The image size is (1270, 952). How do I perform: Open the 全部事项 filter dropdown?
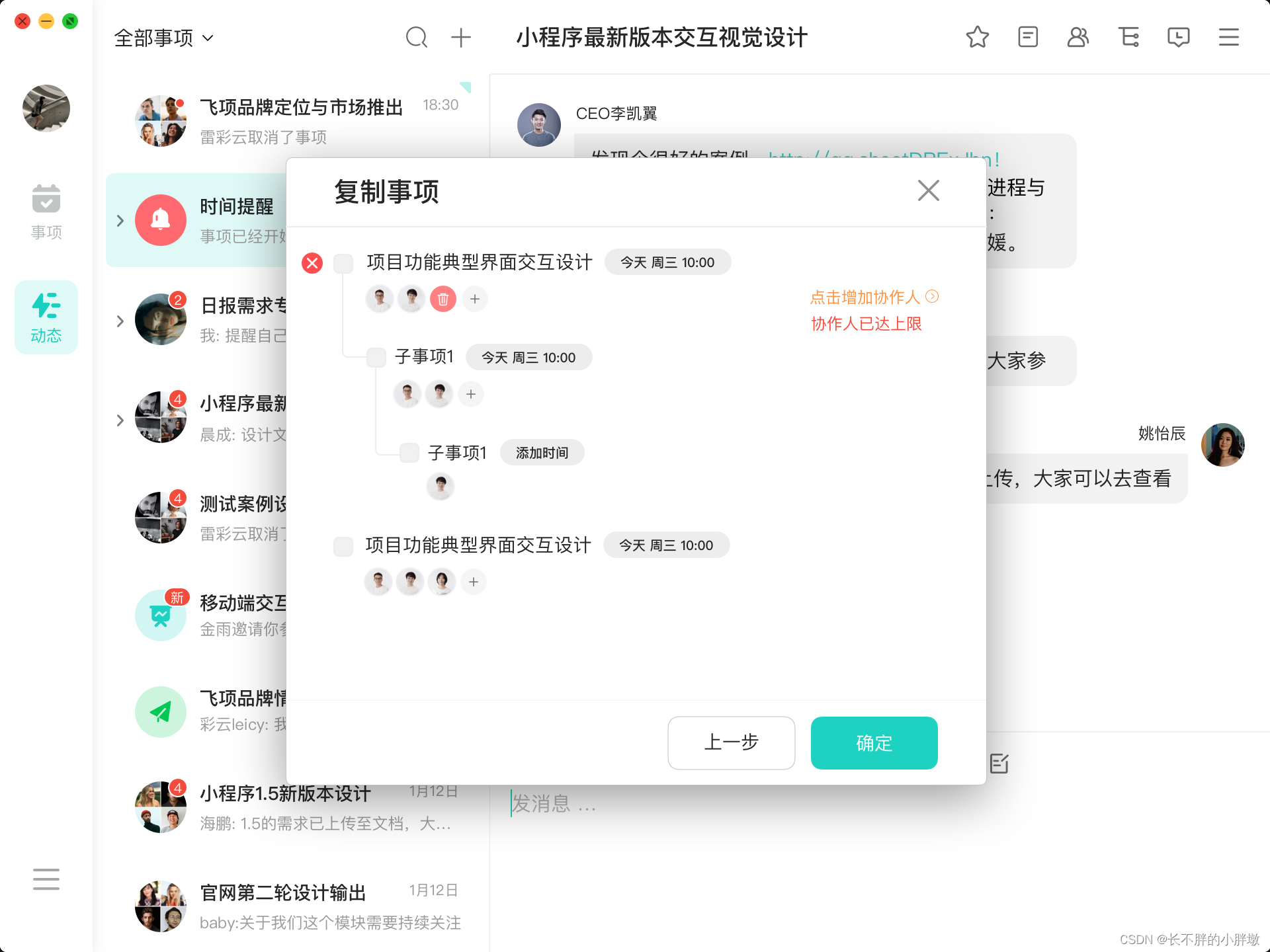click(163, 38)
